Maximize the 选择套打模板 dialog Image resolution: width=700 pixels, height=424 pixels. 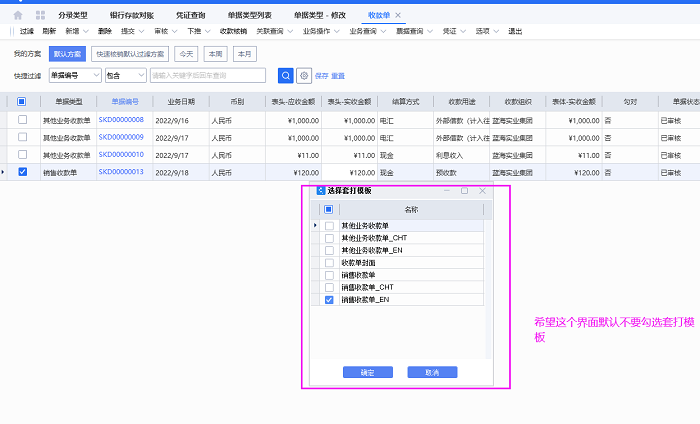tap(464, 190)
